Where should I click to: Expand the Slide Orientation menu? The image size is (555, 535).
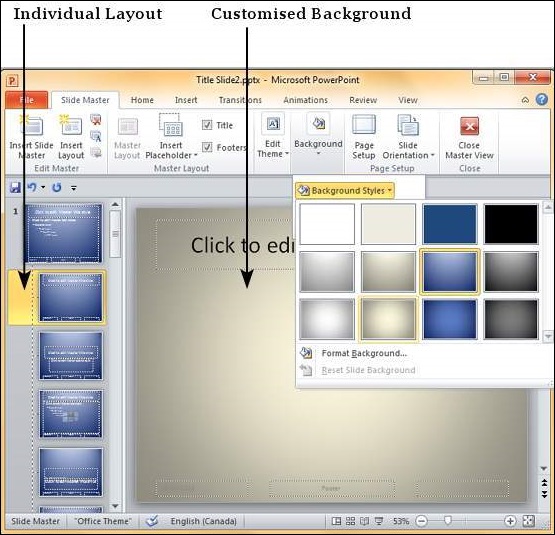coord(408,137)
